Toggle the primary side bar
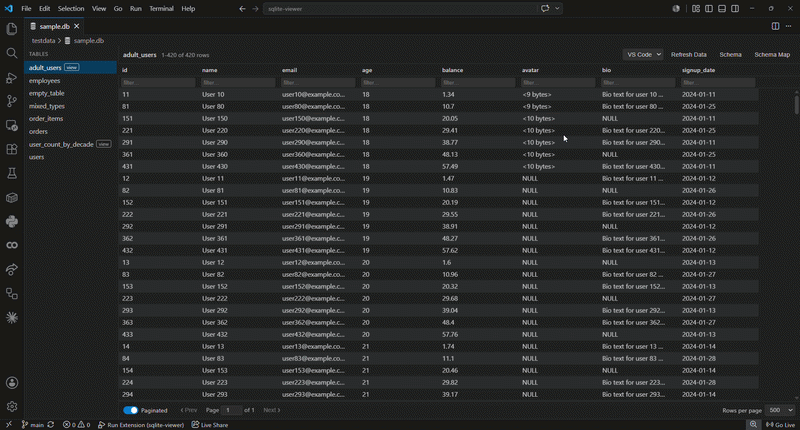800x430 pixels. click(x=709, y=9)
